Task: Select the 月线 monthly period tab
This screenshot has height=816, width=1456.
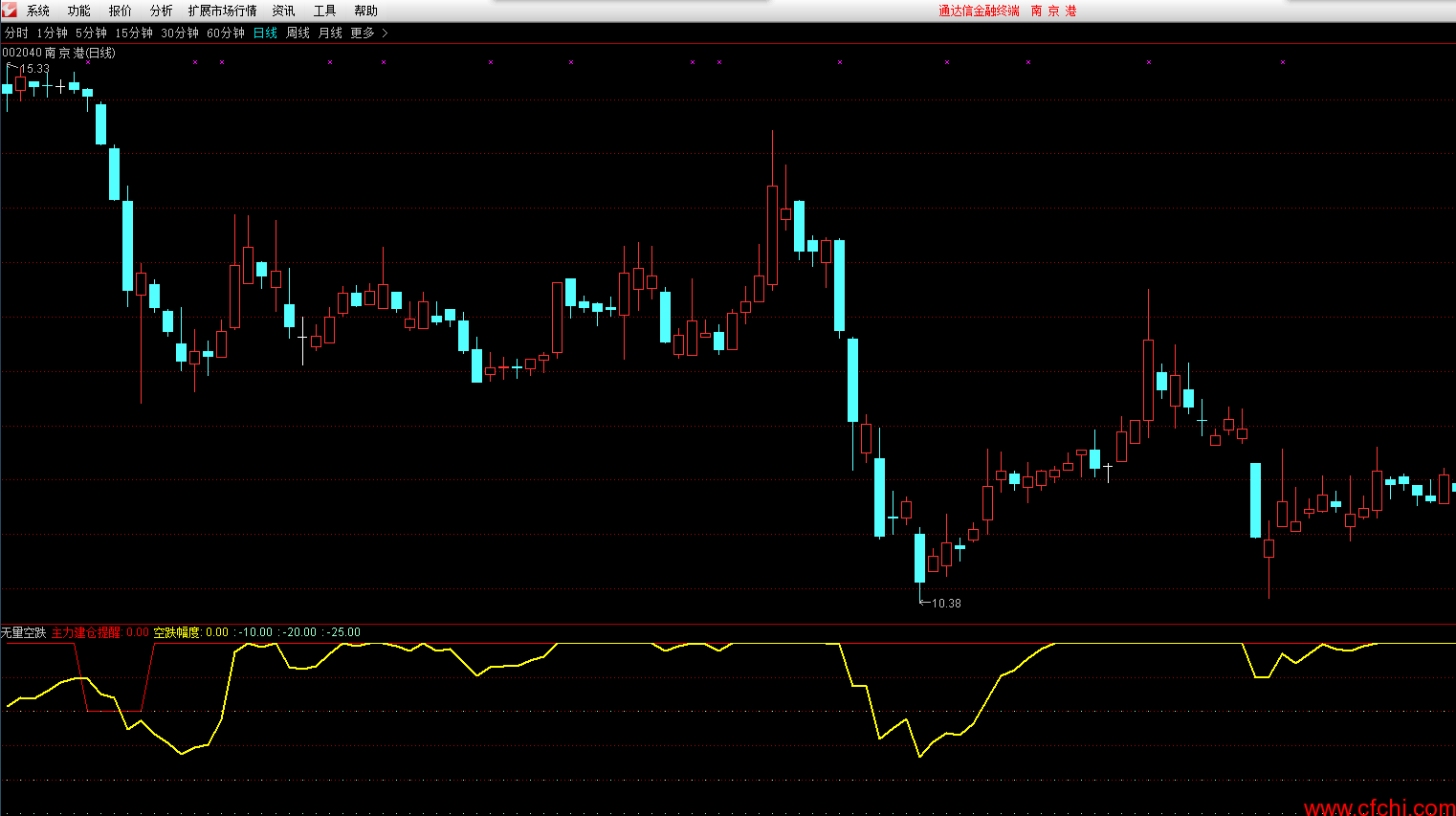Action: tap(331, 33)
